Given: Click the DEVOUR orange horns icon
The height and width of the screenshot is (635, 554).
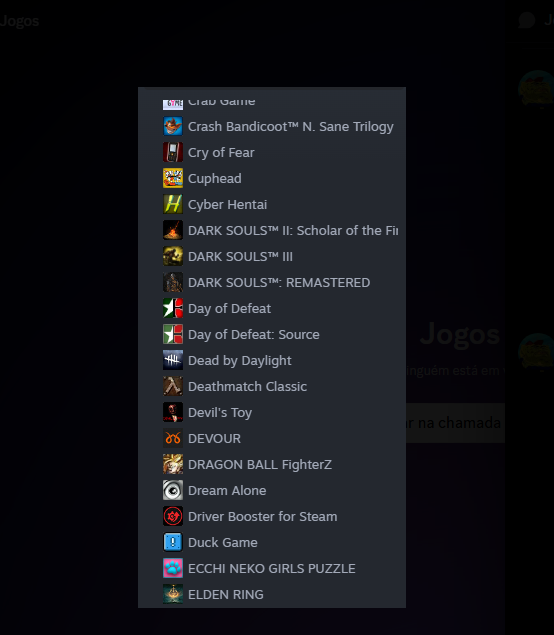Looking at the screenshot, I should click(x=173, y=438).
